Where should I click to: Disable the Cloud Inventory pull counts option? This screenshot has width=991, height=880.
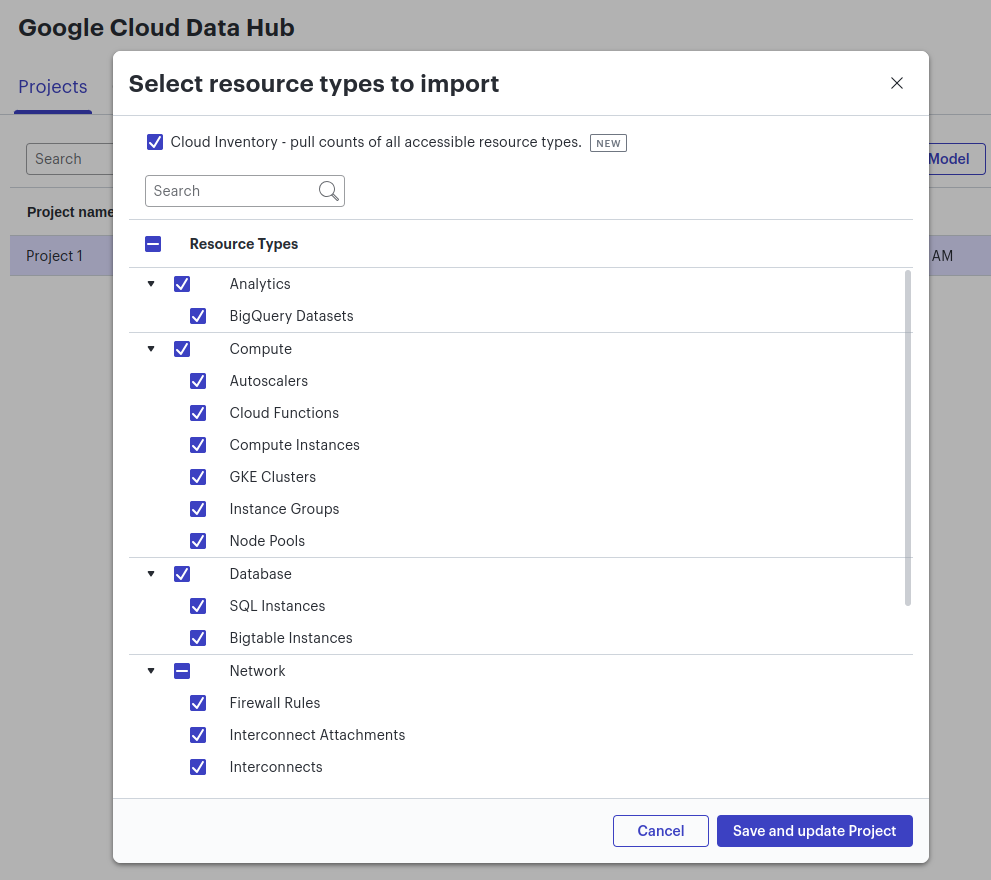click(155, 142)
